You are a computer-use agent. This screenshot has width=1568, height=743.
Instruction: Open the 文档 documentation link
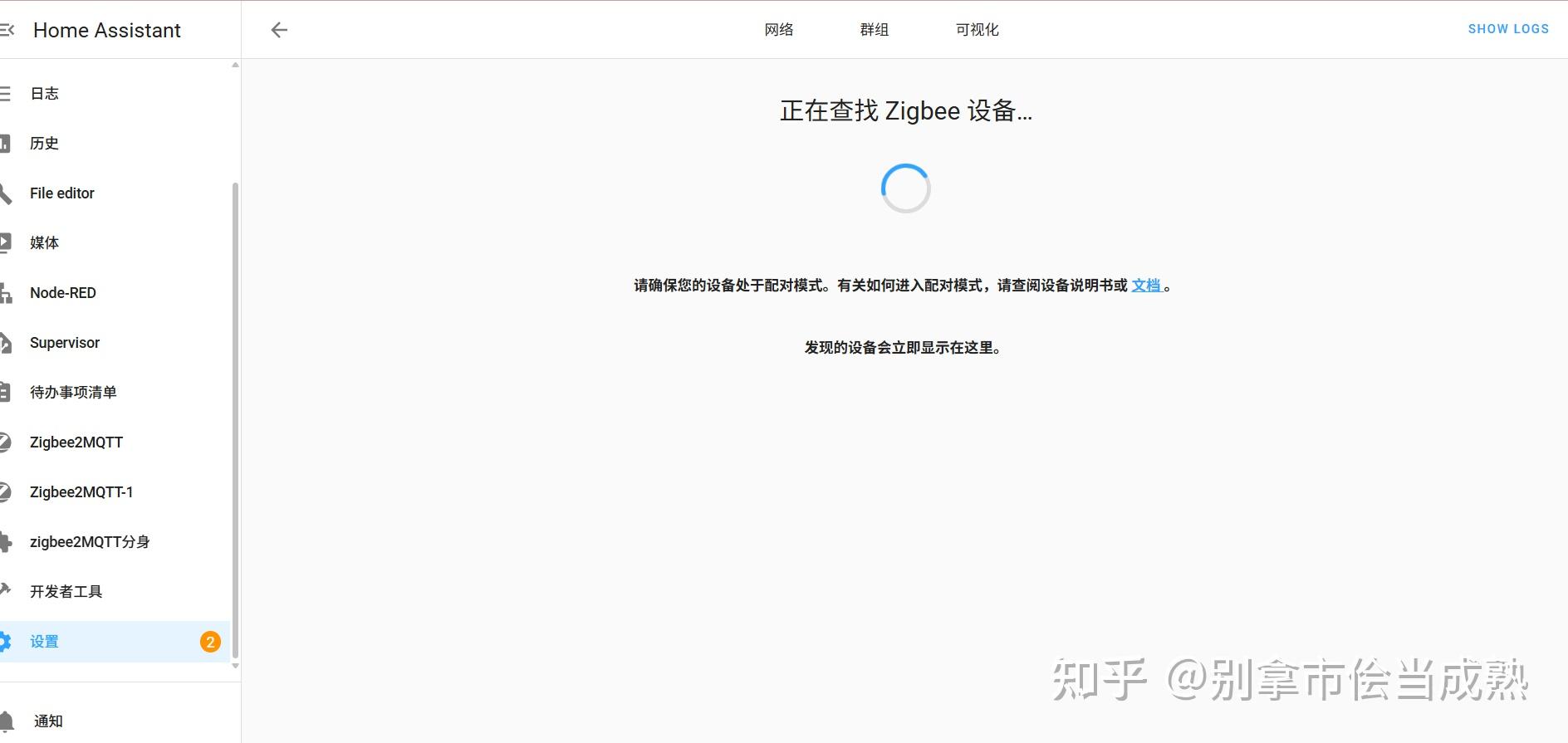point(1146,286)
